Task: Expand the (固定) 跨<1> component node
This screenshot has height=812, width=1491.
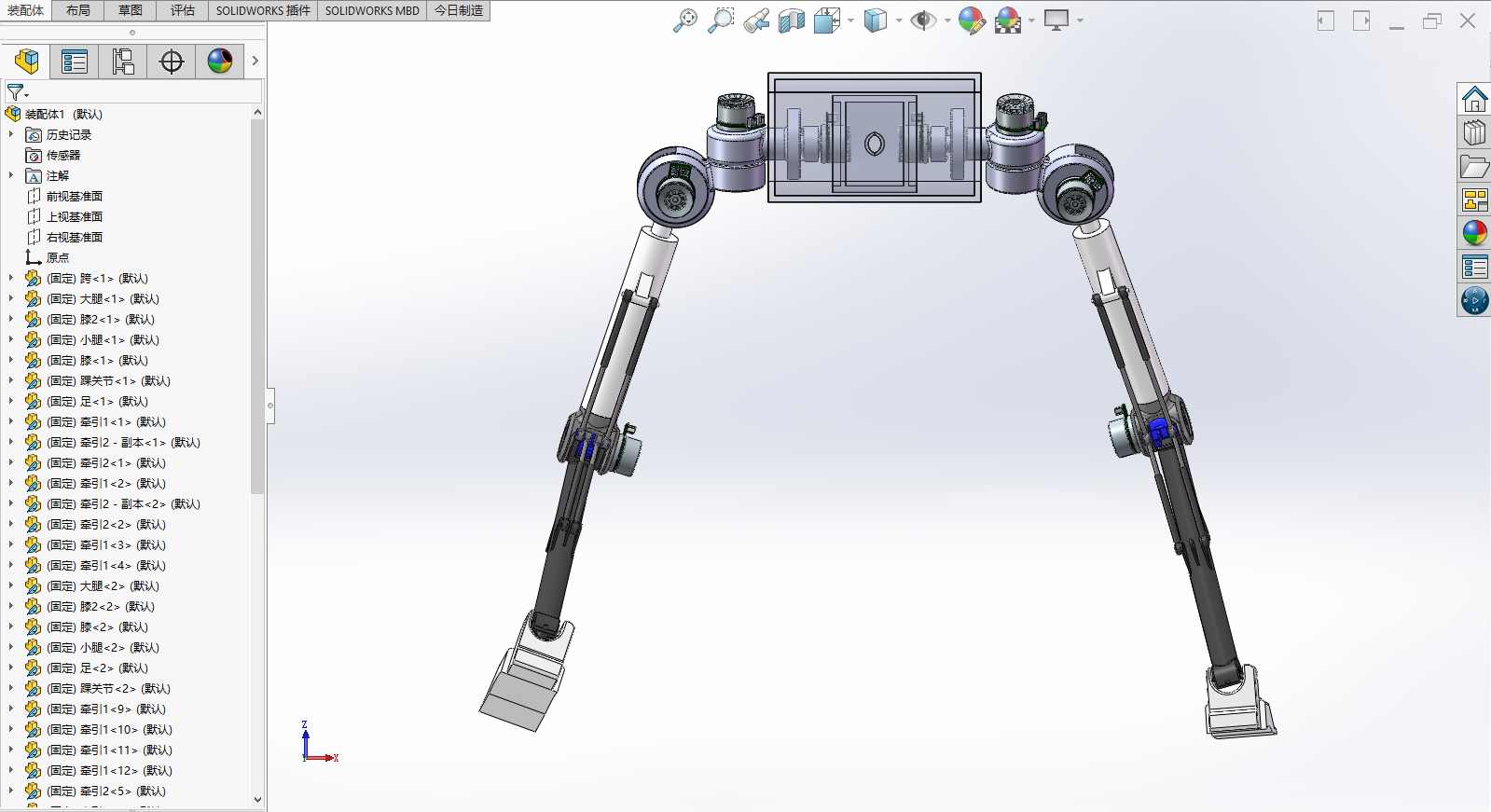Action: (11, 279)
